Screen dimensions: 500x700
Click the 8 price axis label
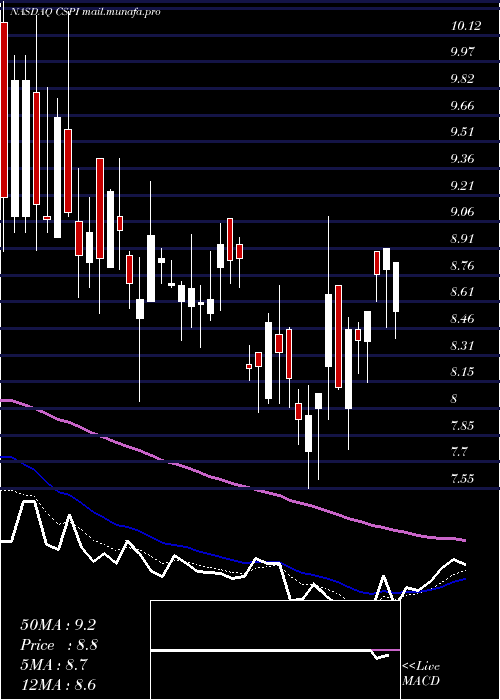click(454, 399)
